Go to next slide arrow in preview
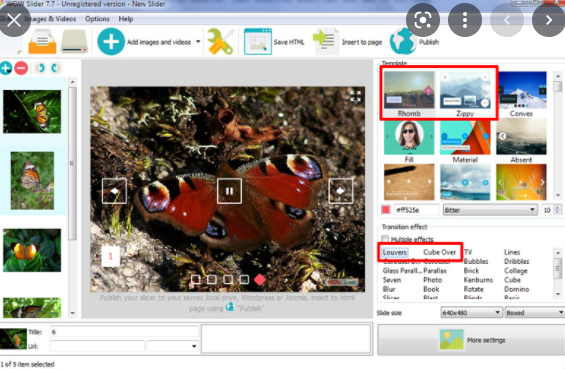This screenshot has width=565, height=369. point(341,191)
